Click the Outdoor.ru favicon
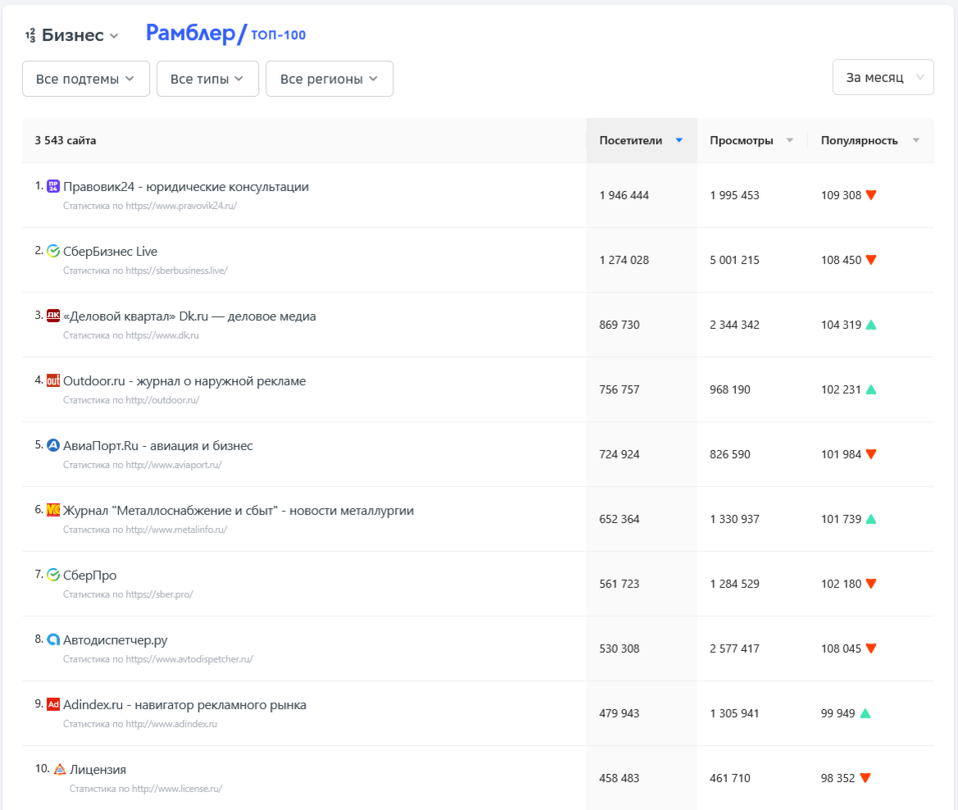 (x=53, y=381)
